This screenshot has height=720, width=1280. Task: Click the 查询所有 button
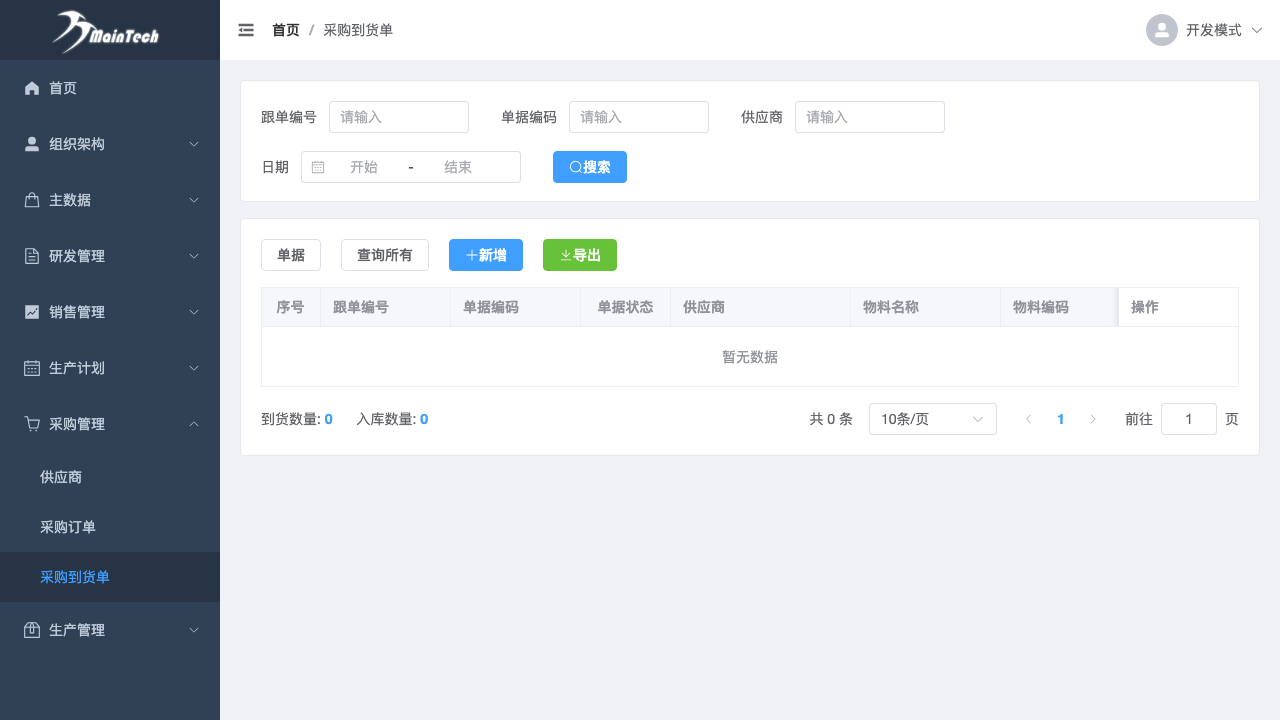coord(385,255)
